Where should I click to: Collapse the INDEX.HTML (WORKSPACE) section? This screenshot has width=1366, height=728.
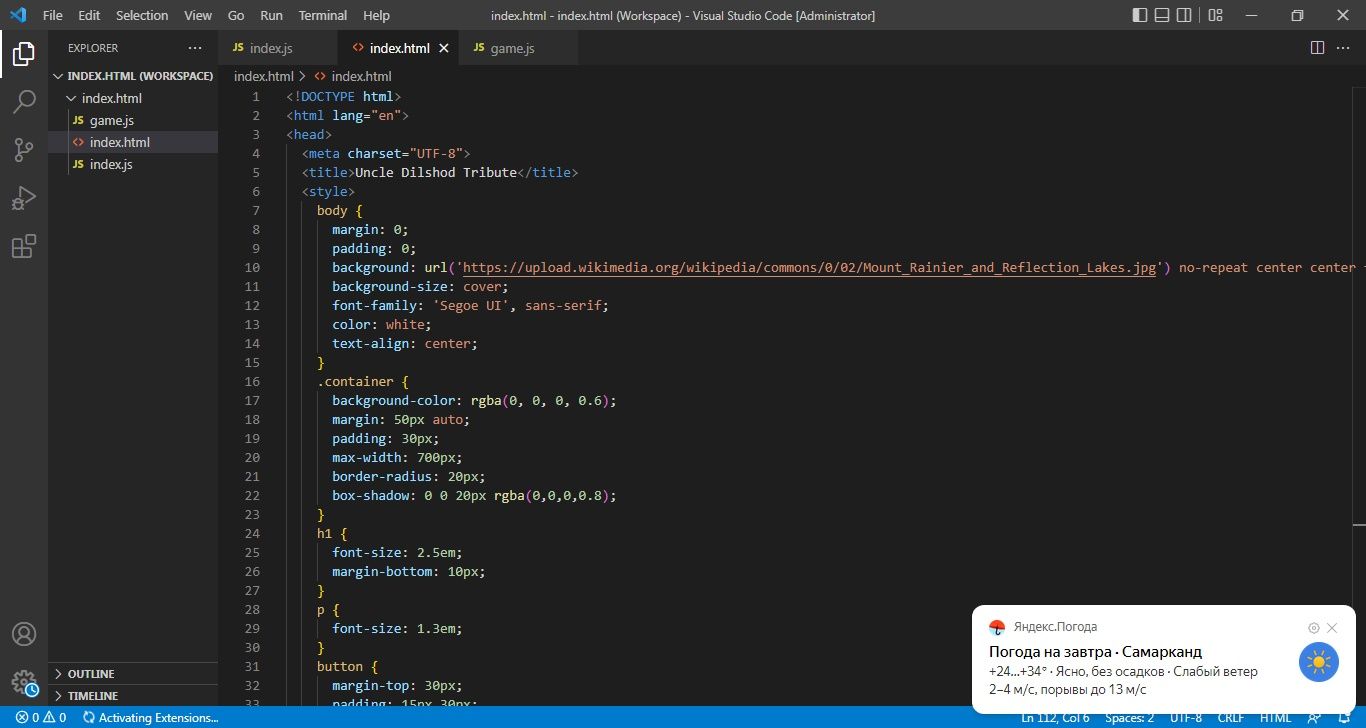tap(134, 76)
